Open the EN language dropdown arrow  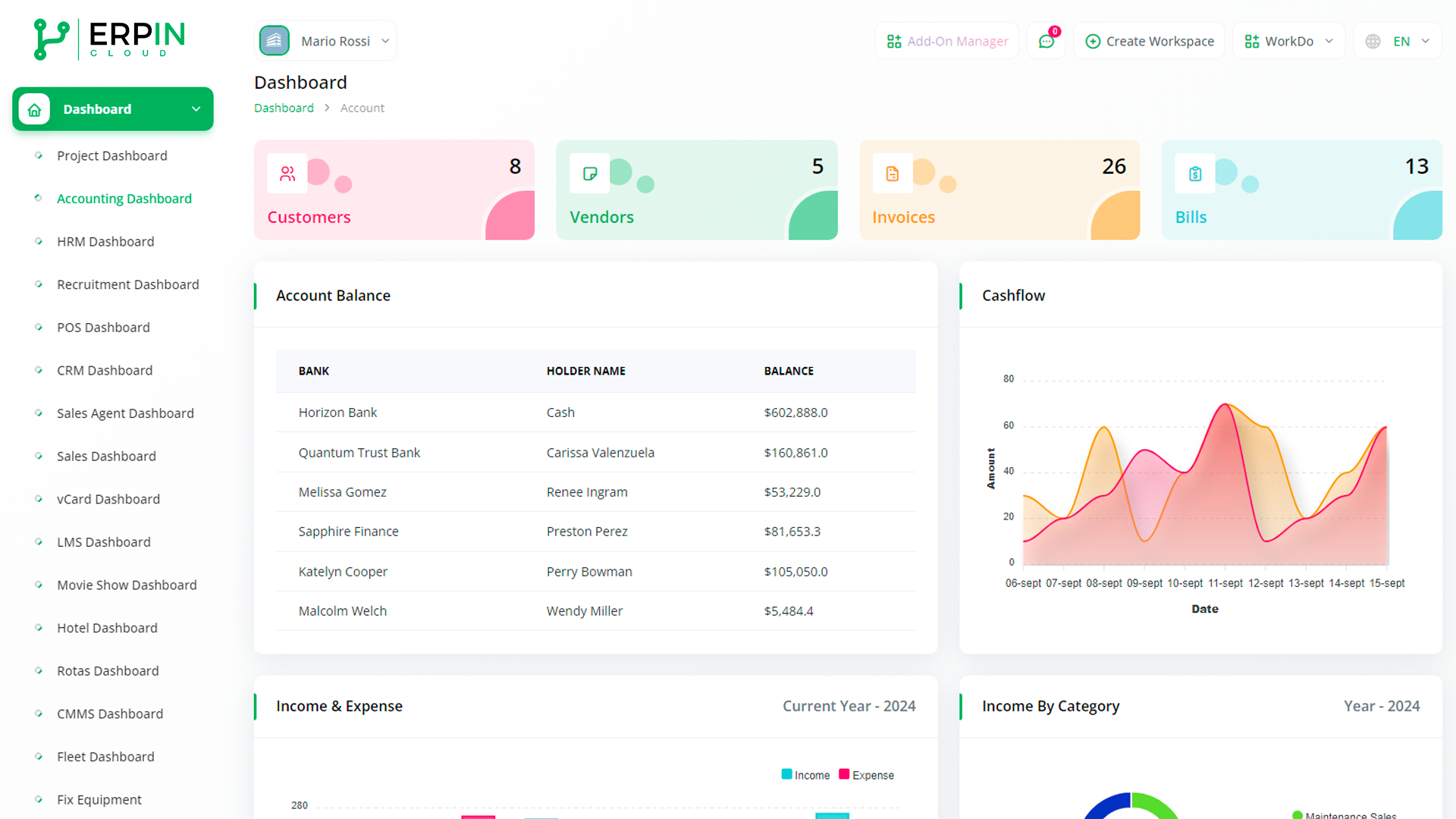click(x=1426, y=41)
